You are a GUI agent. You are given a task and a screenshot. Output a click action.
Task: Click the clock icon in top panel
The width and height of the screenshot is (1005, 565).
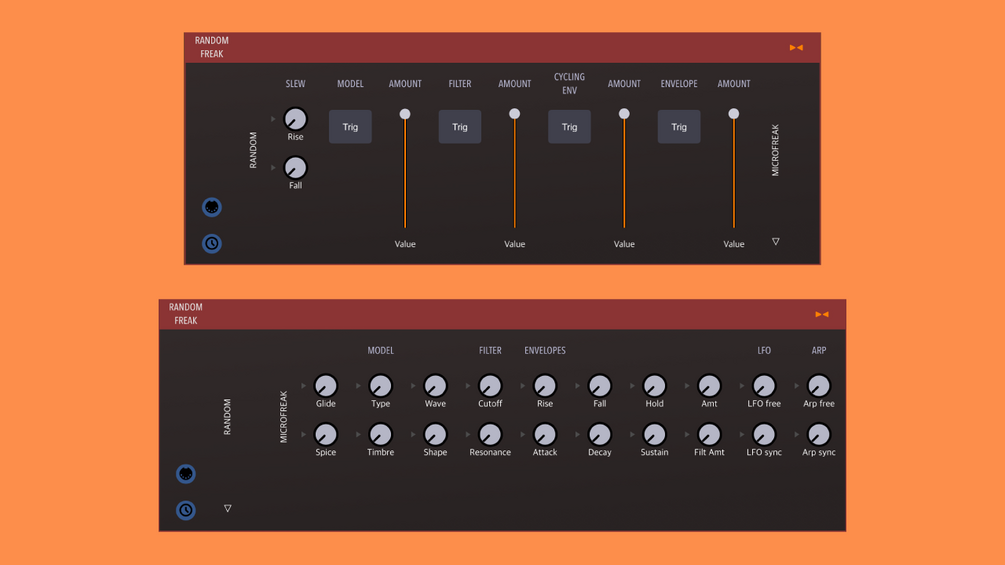point(212,243)
